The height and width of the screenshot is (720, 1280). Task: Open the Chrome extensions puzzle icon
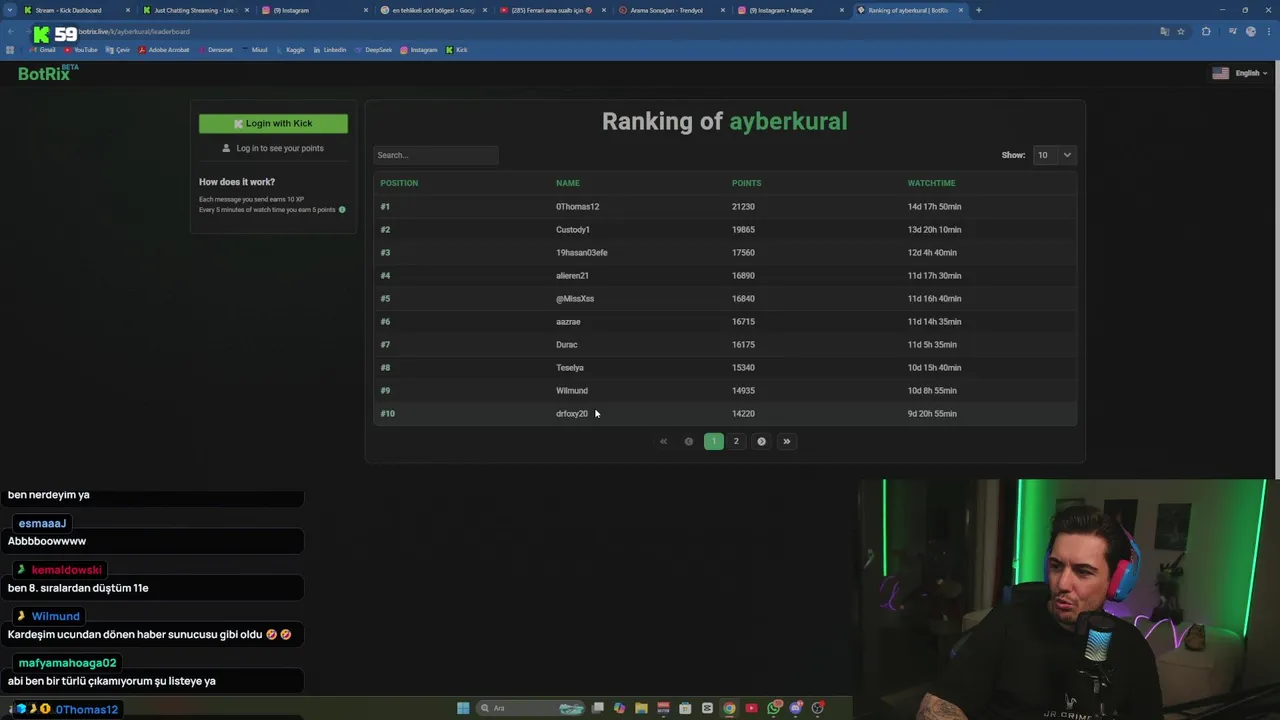click(1206, 31)
